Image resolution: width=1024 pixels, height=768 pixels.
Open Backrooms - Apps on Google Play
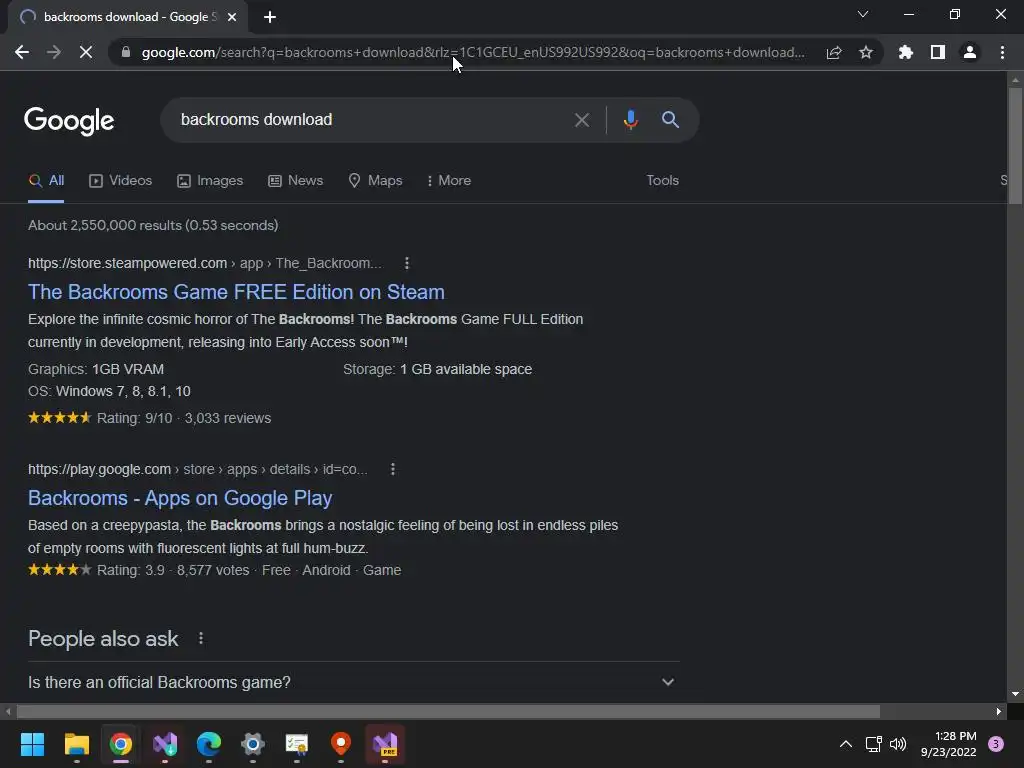(x=180, y=498)
